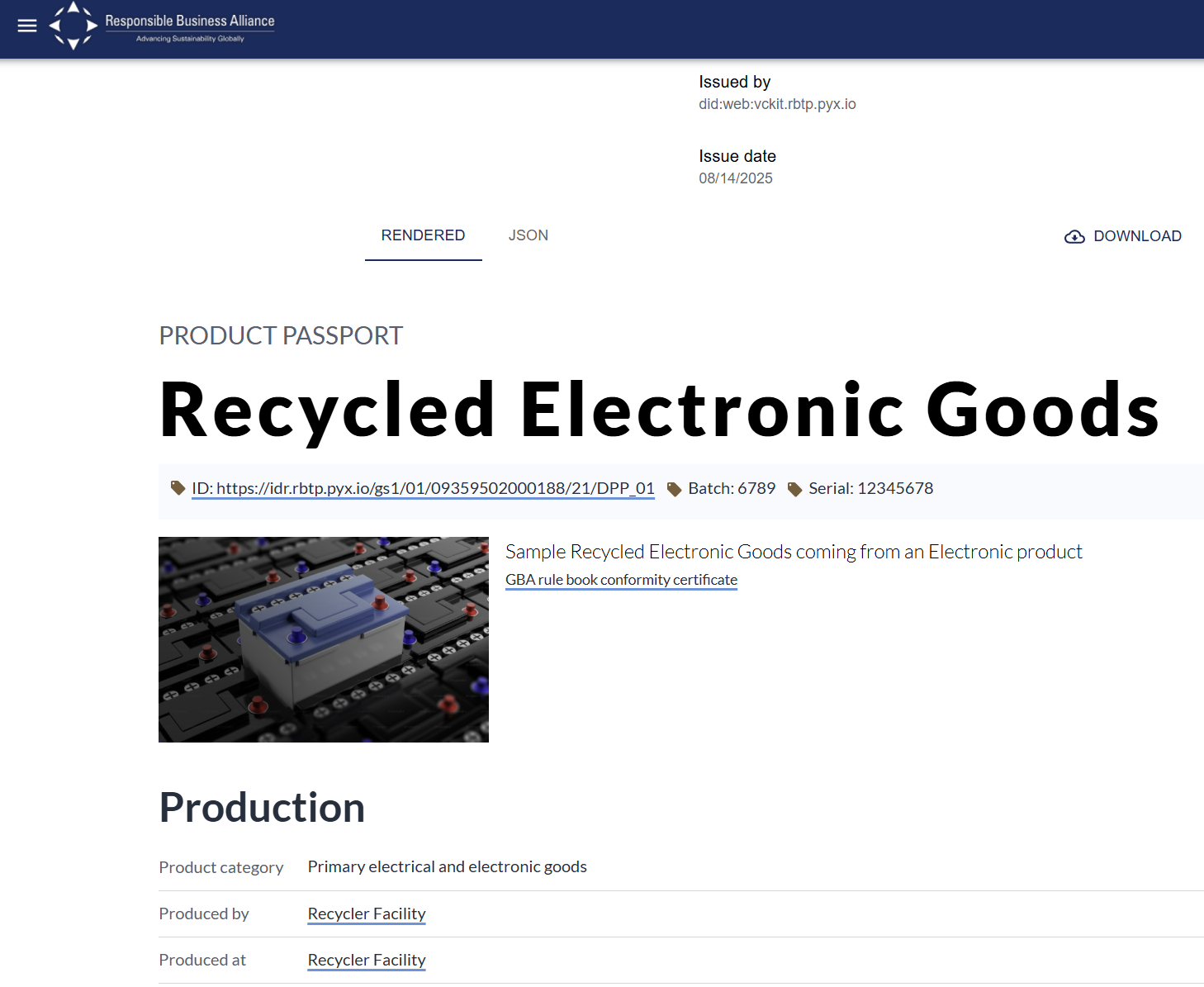1204x987 pixels.
Task: Open the GBA rule book conformity certificate
Action: 621,580
